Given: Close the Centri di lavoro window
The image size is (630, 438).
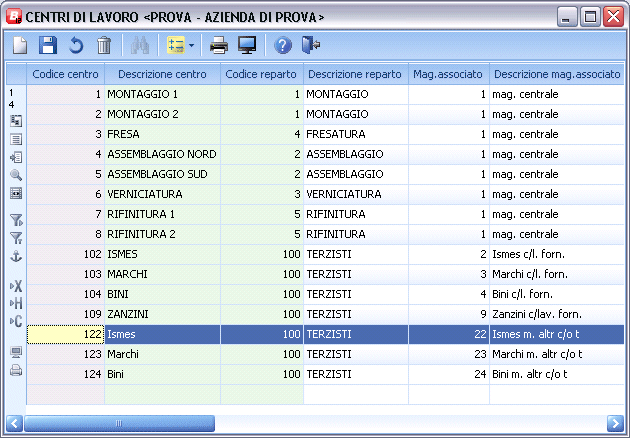Looking at the screenshot, I should pos(614,17).
